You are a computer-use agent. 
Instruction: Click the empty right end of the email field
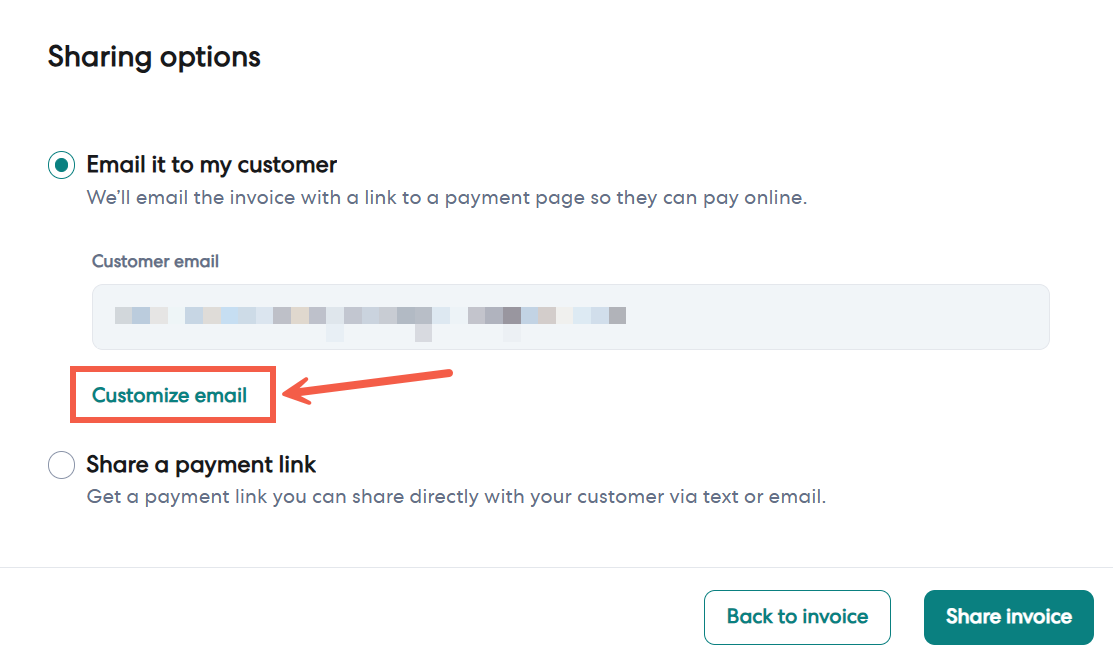click(x=900, y=316)
